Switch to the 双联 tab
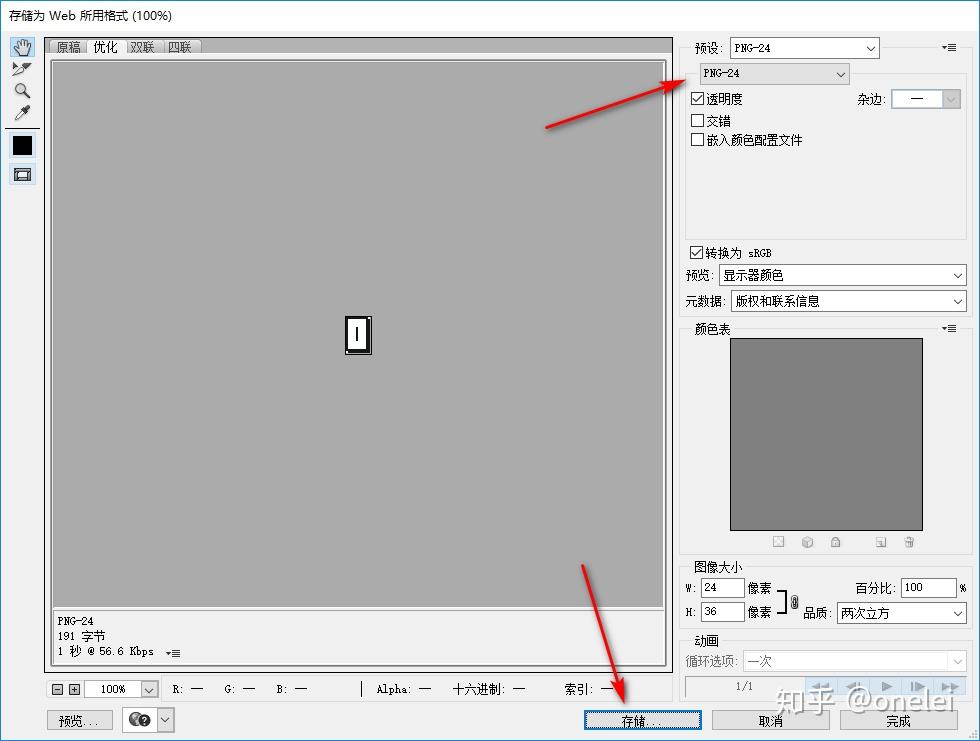 point(142,46)
